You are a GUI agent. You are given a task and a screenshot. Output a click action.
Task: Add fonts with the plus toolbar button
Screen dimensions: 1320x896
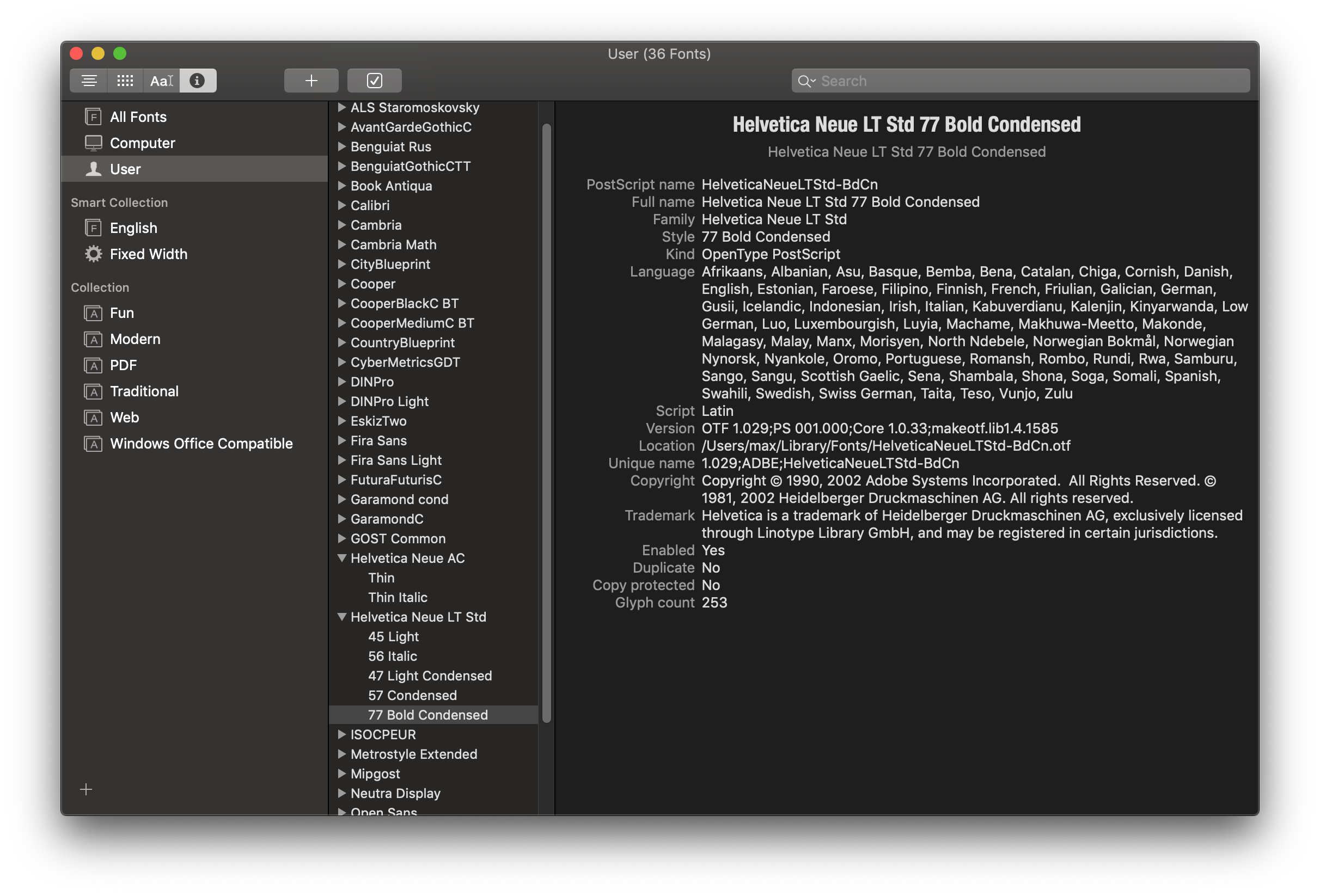tap(311, 80)
